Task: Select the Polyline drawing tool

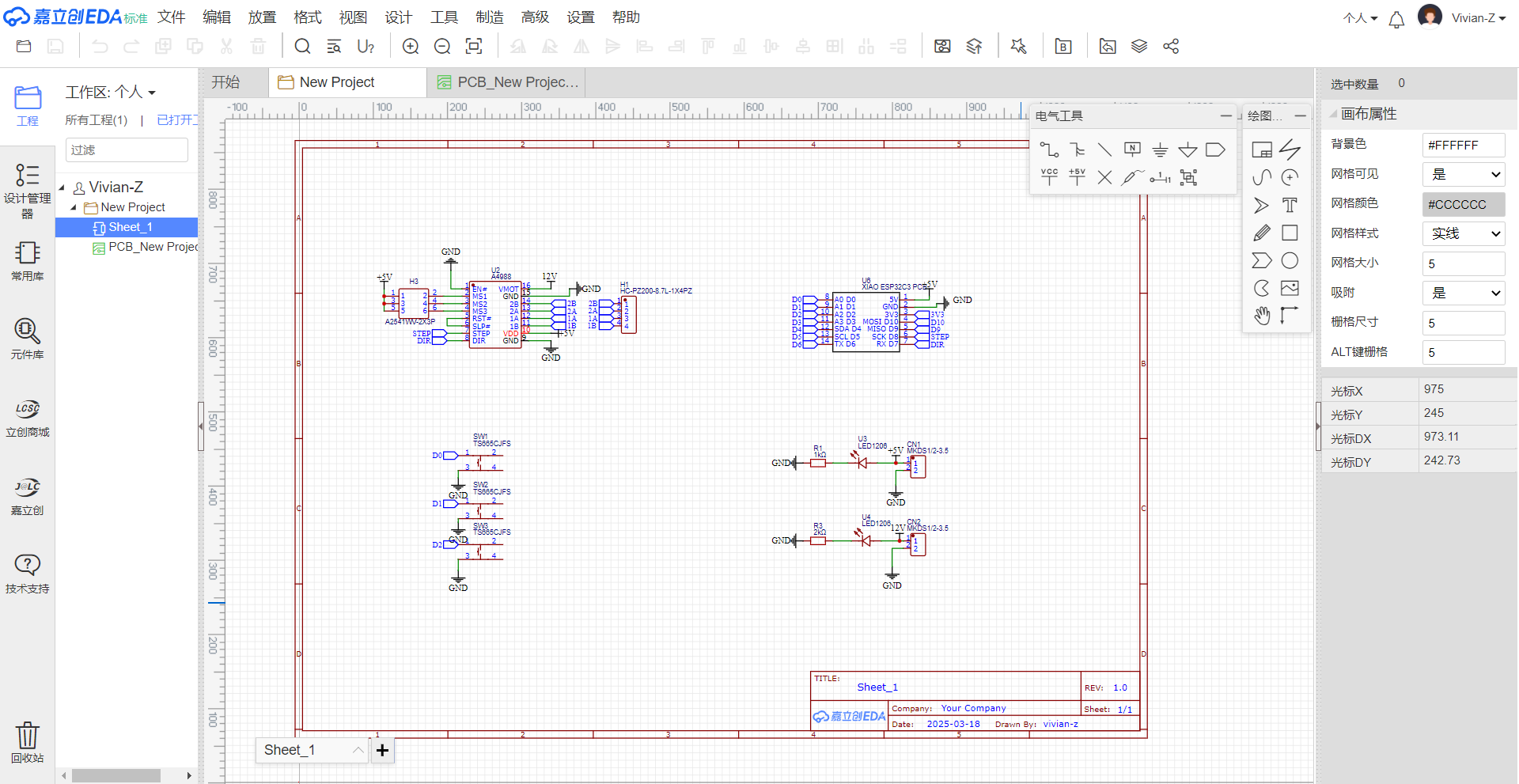Action: coord(1290,150)
